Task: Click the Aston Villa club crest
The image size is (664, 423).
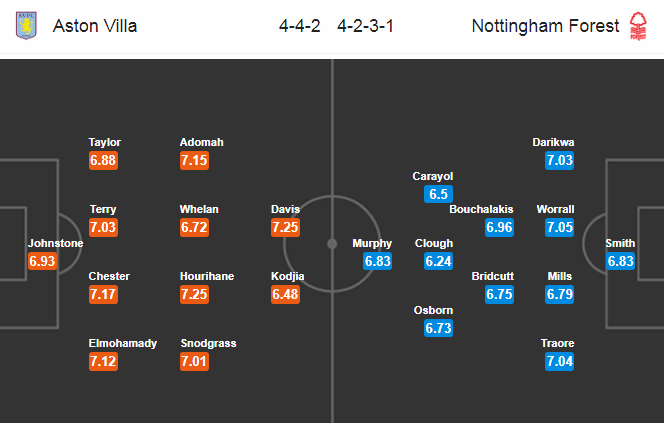Action: (25, 26)
